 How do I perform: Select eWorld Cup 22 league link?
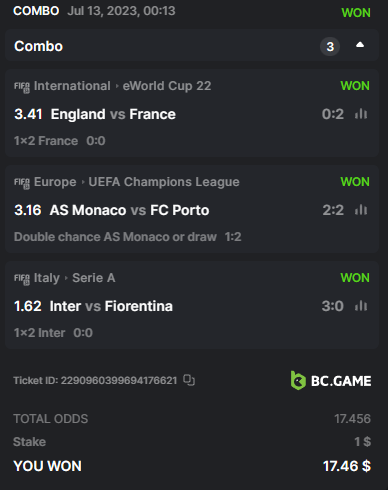click(x=167, y=86)
